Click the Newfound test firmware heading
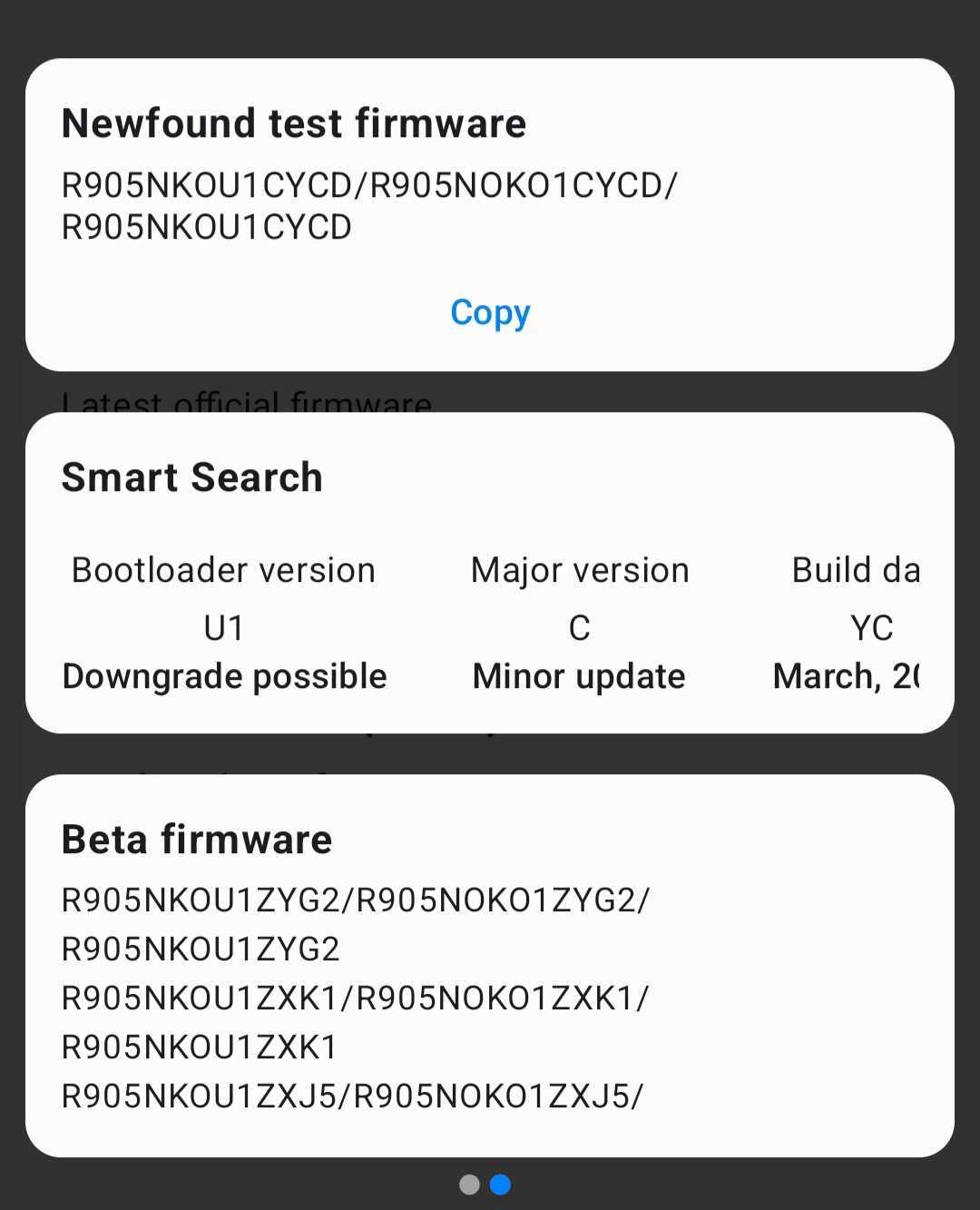Viewport: 980px width, 1210px height. coord(293,123)
